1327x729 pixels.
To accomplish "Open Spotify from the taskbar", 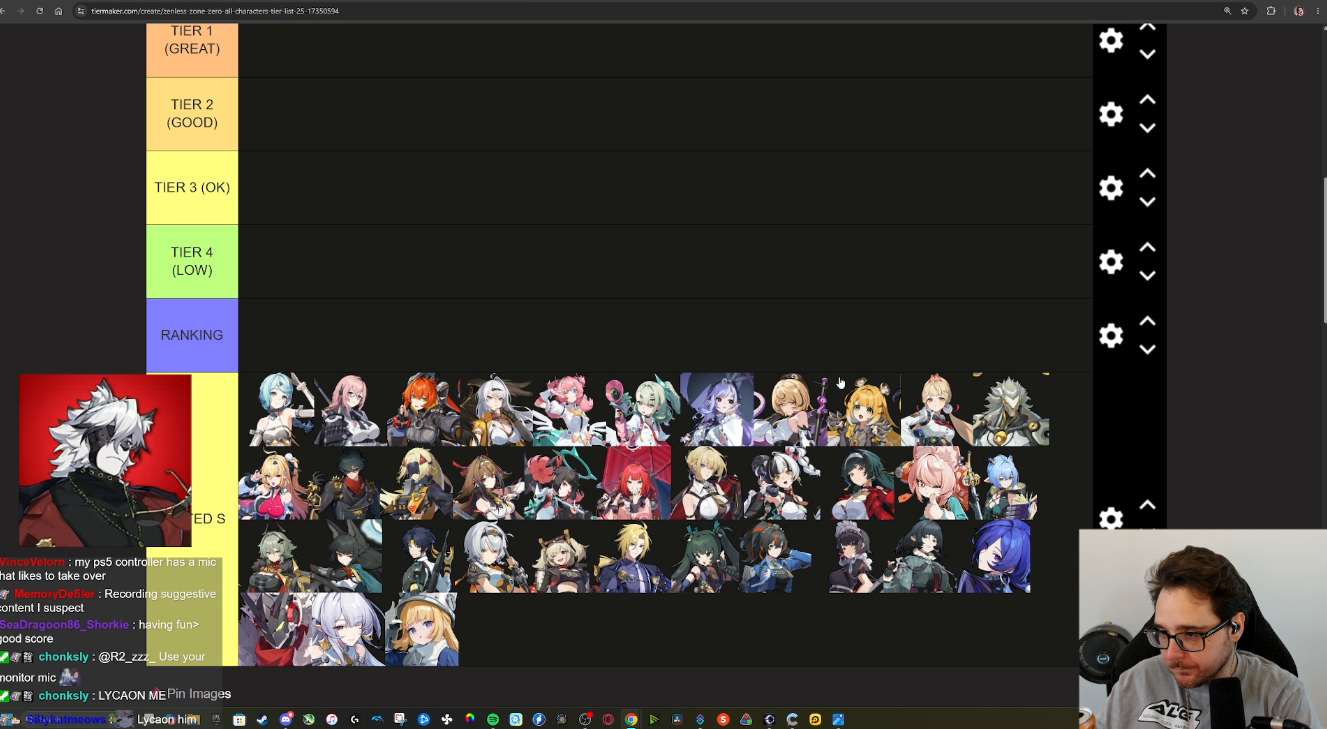I will tap(493, 719).
